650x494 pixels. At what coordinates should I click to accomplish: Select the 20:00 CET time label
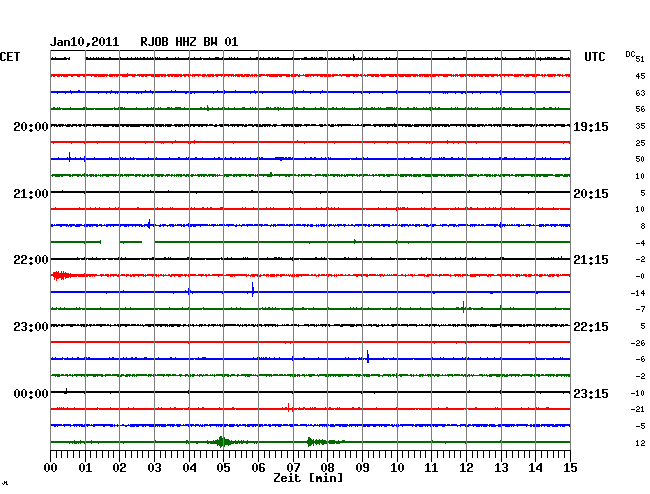(x=31, y=127)
